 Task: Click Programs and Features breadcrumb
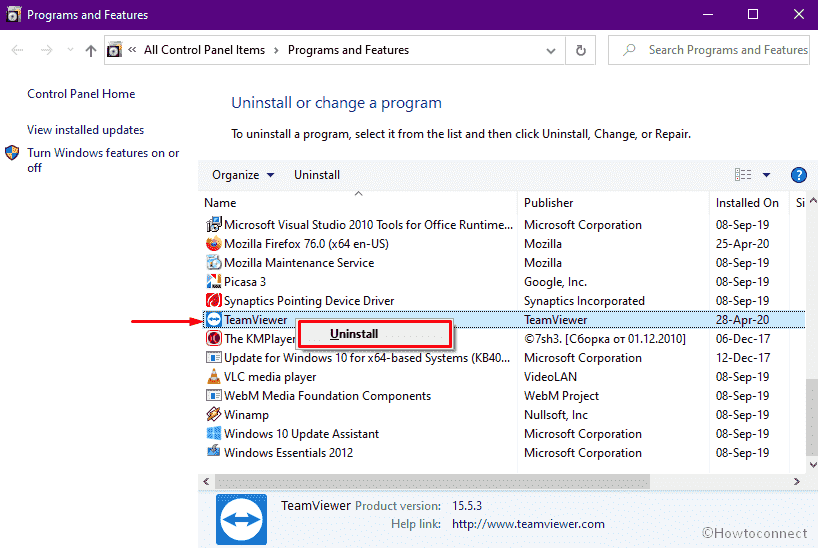coord(348,50)
